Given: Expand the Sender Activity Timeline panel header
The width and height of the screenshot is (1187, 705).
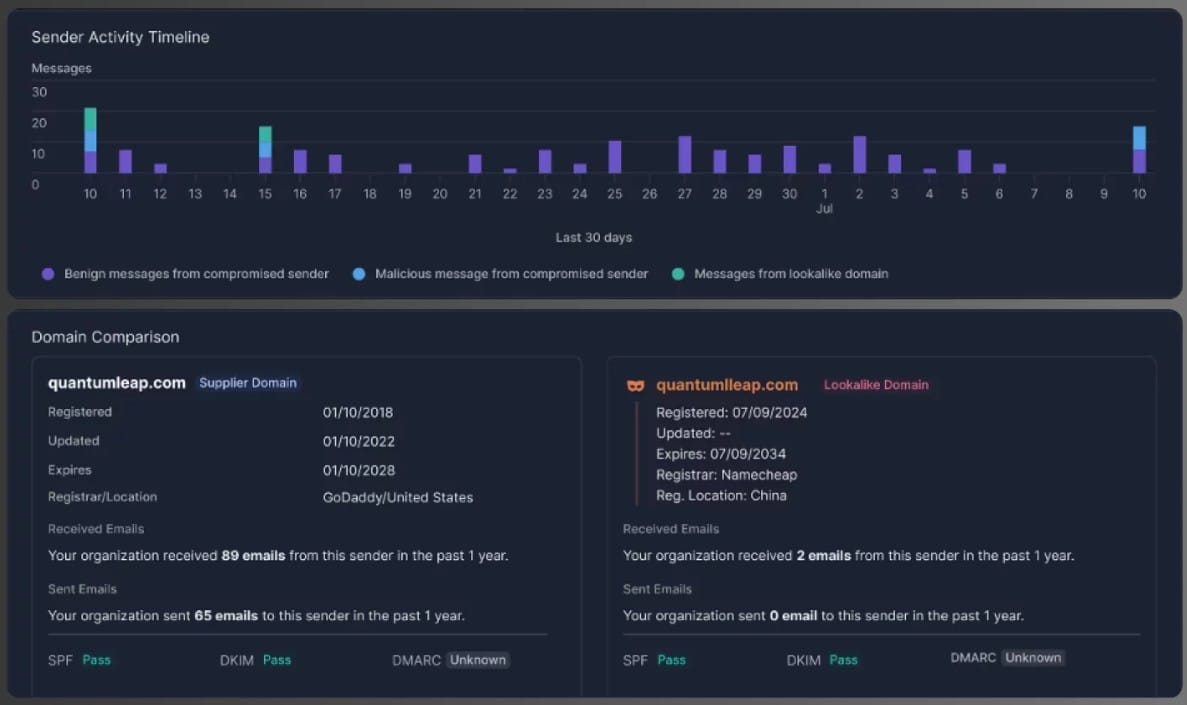Looking at the screenshot, I should (x=120, y=37).
